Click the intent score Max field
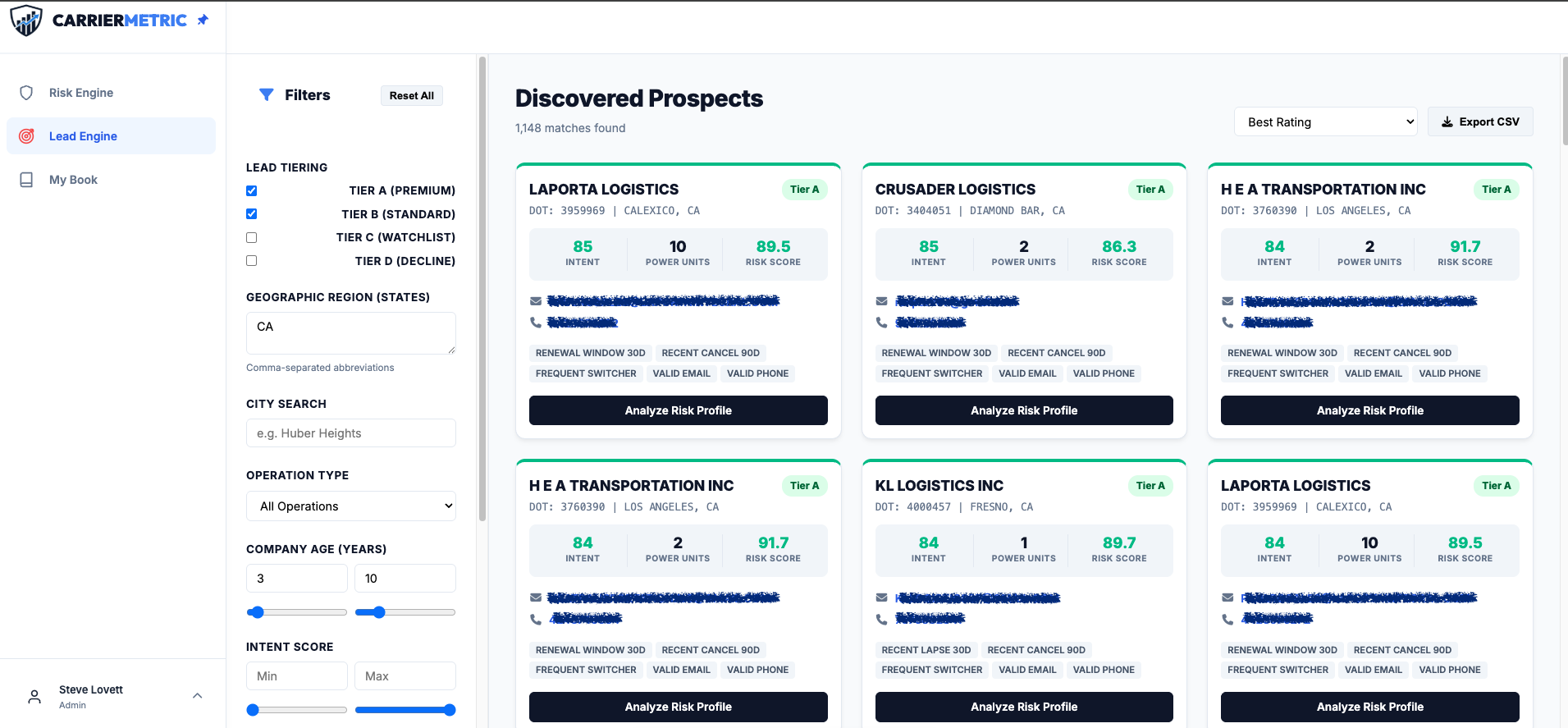1568x728 pixels. (405, 676)
